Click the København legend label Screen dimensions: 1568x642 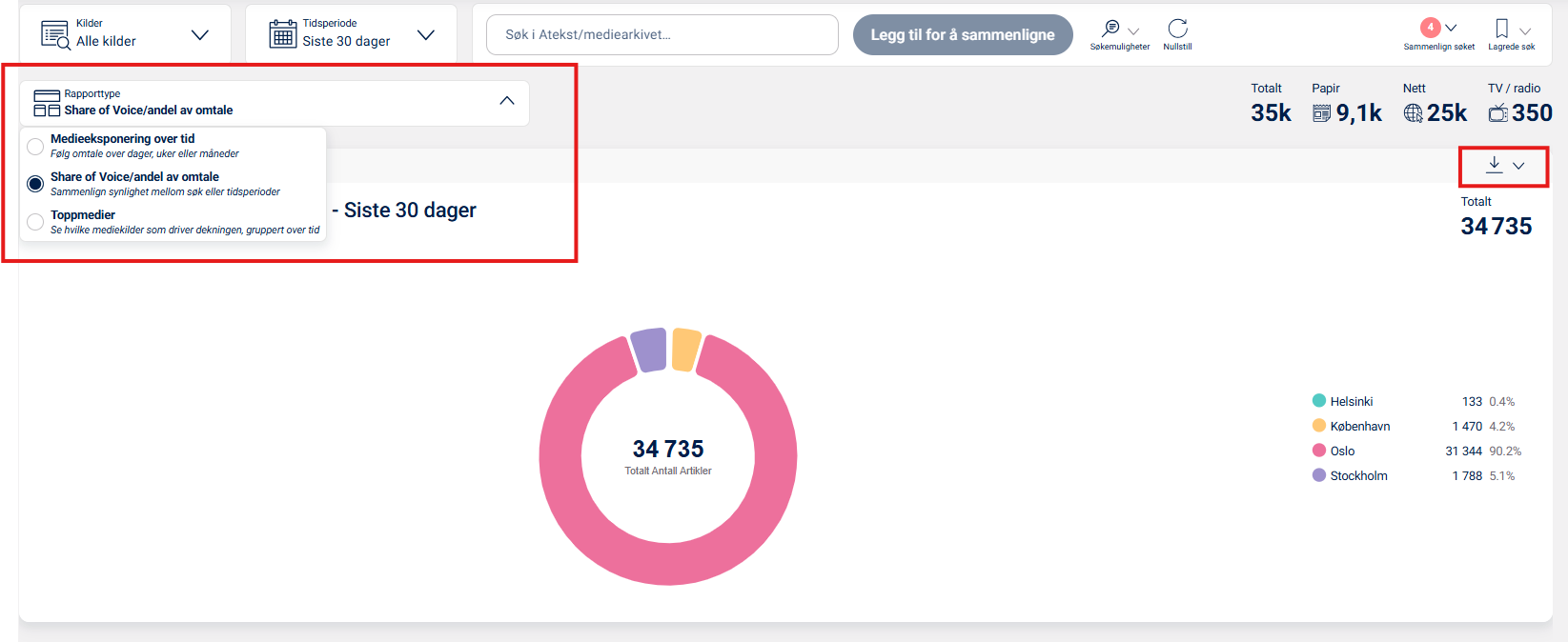coord(1360,426)
